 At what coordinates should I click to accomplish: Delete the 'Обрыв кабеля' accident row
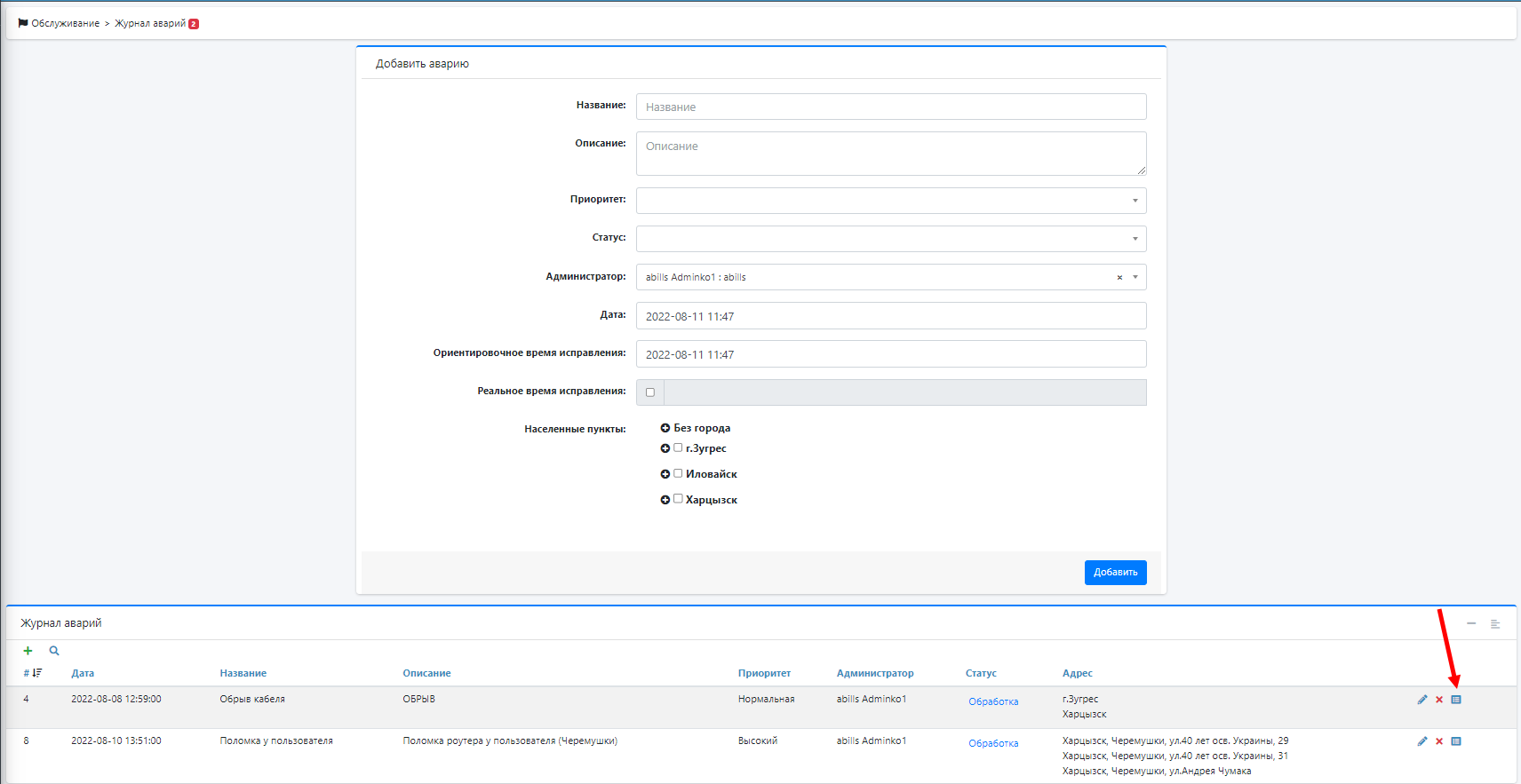1439,700
